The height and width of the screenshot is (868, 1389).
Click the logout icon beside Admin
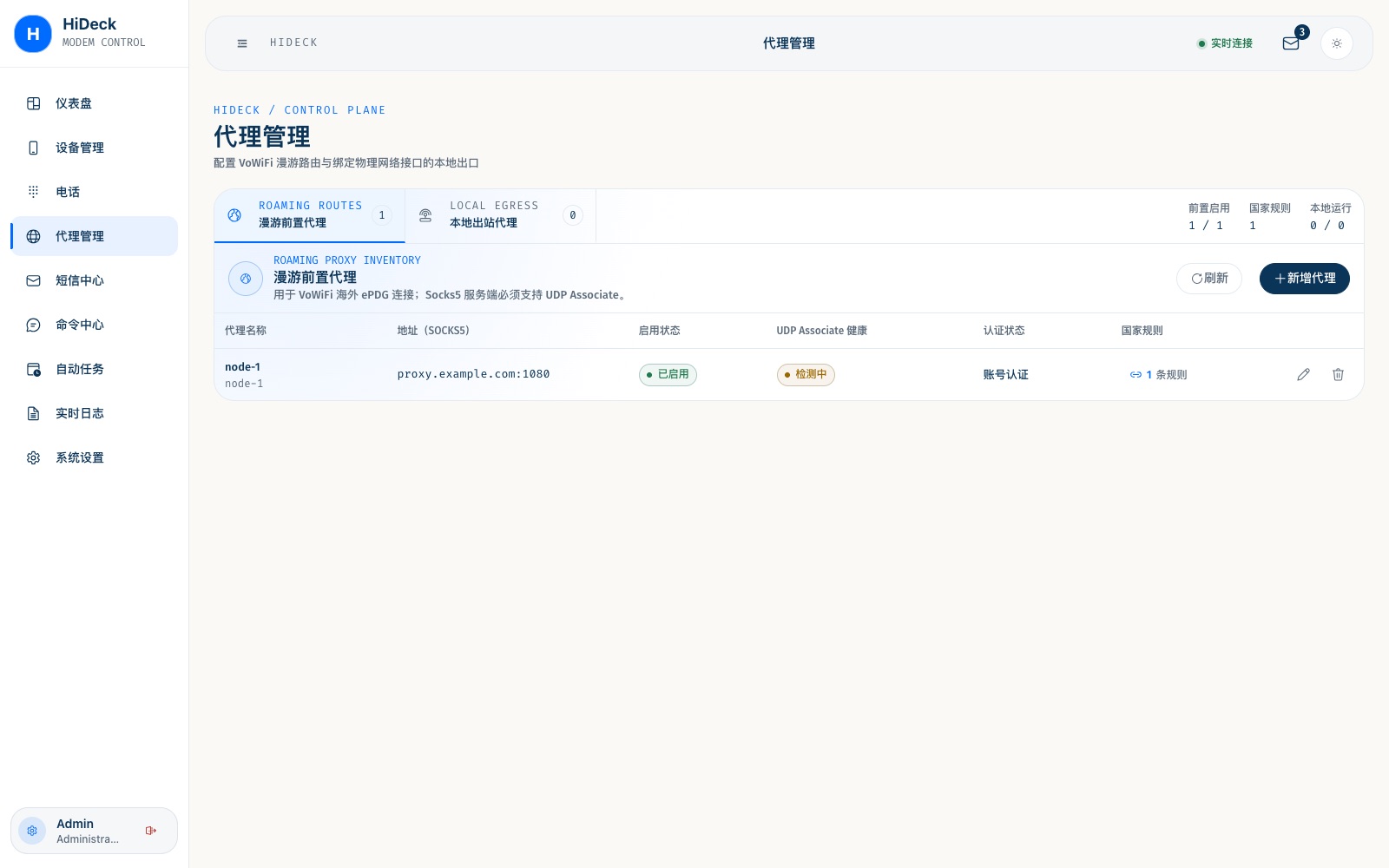(x=151, y=831)
